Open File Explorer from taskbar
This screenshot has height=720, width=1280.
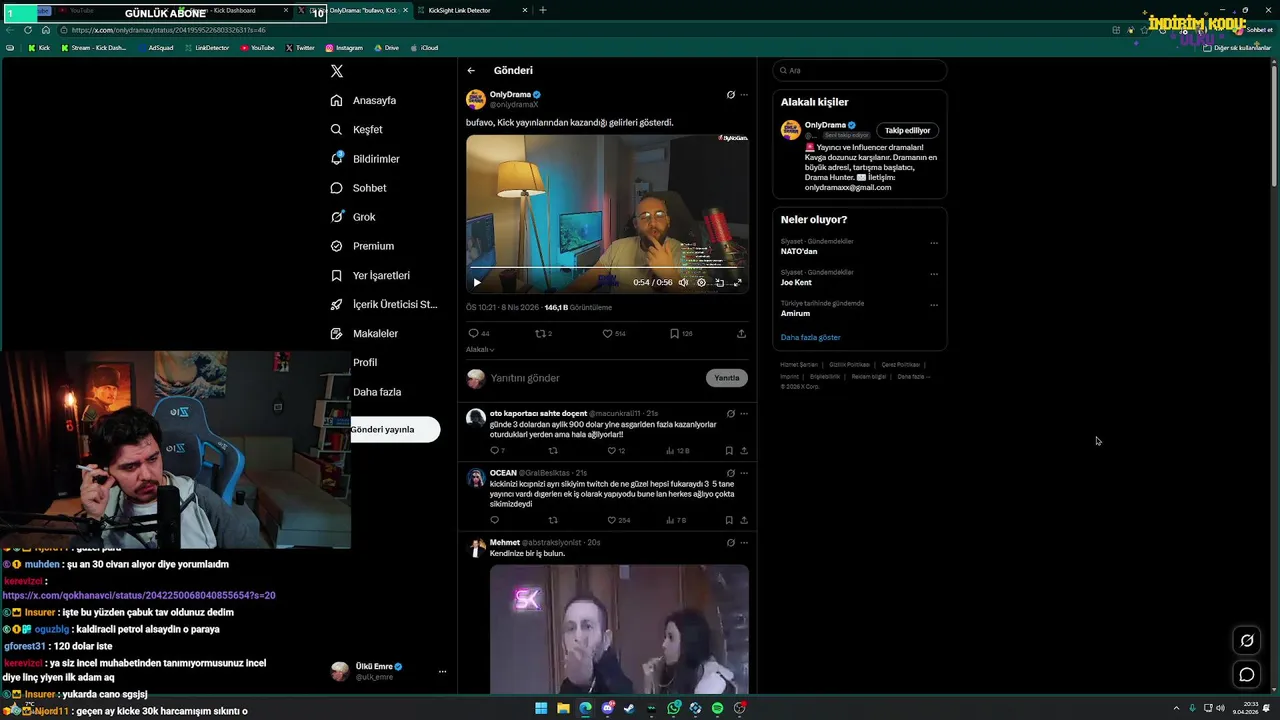(563, 708)
